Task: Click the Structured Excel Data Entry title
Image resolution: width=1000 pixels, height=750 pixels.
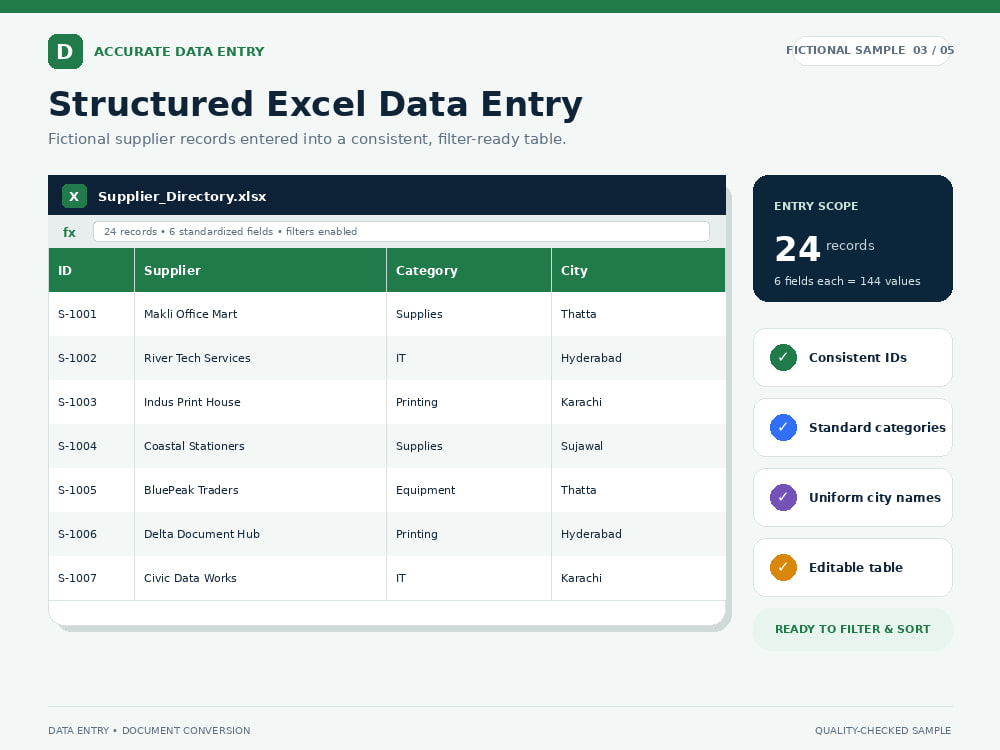Action: [x=316, y=104]
